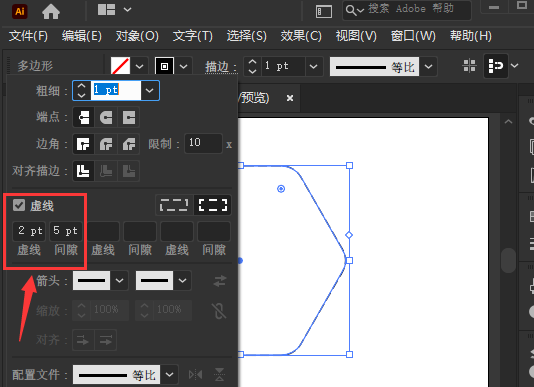Click the search Adobe help field
Image resolution: width=534 pixels, height=387 pixels.
click(407, 10)
